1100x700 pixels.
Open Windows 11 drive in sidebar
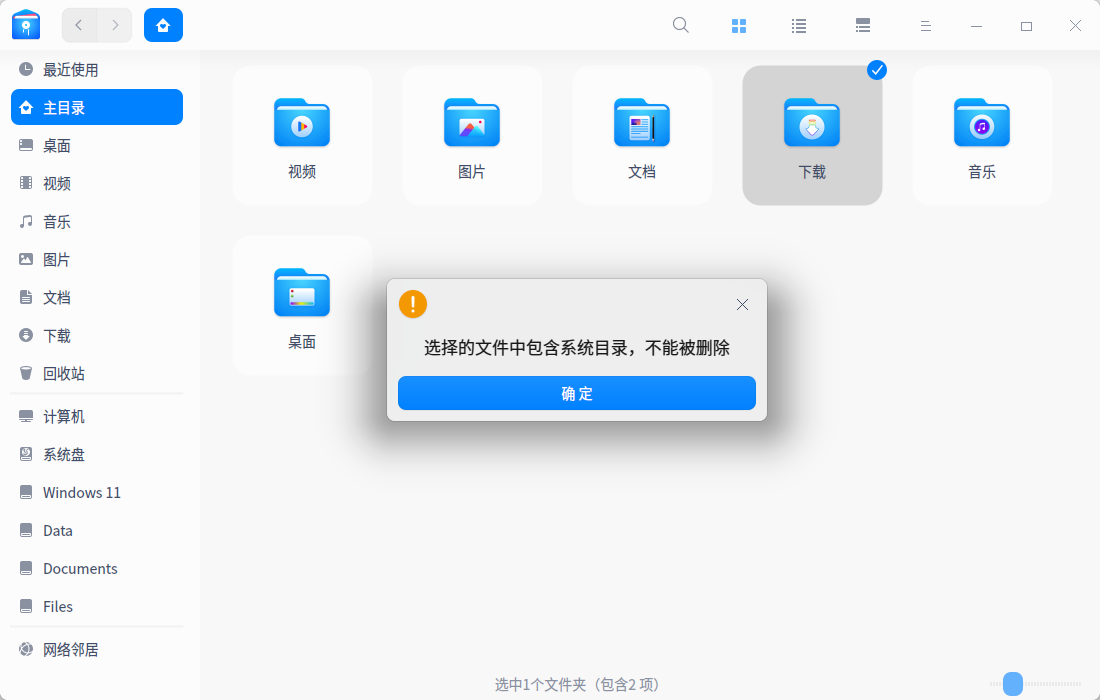tap(97, 492)
